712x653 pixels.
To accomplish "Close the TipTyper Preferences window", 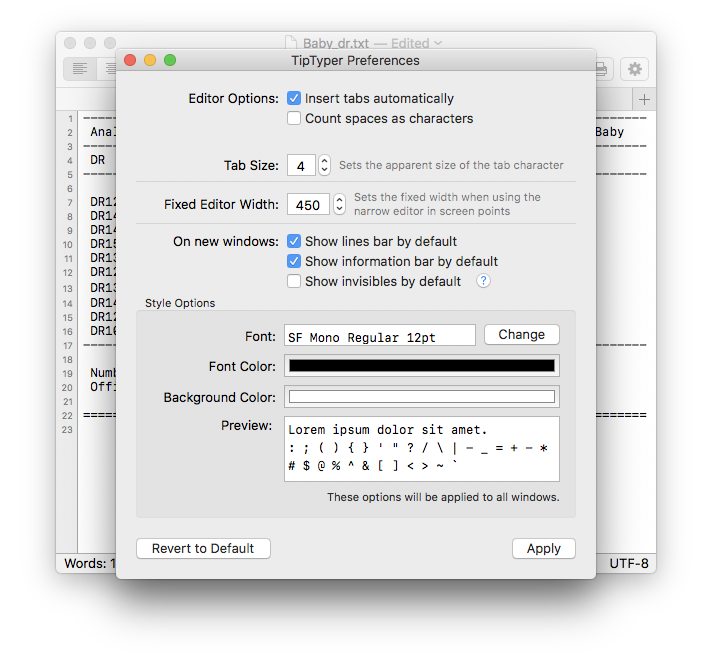I will click(130, 60).
